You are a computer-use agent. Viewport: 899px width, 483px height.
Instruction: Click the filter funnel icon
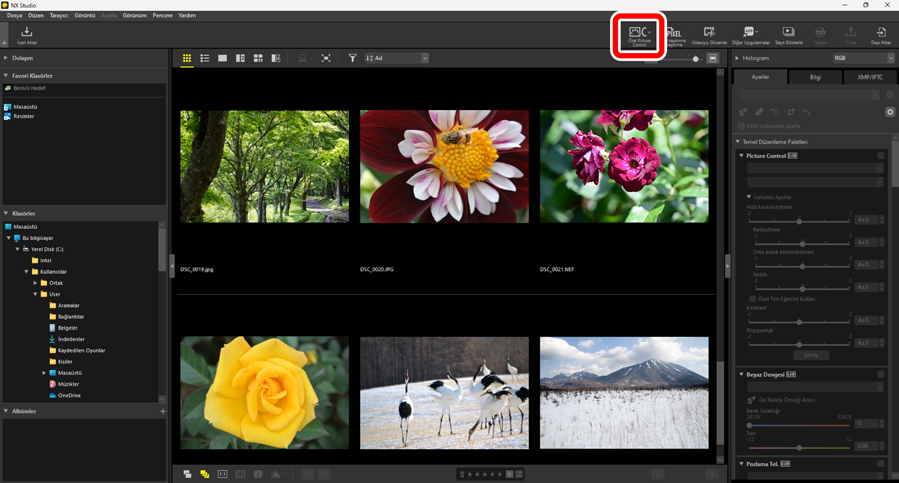352,59
